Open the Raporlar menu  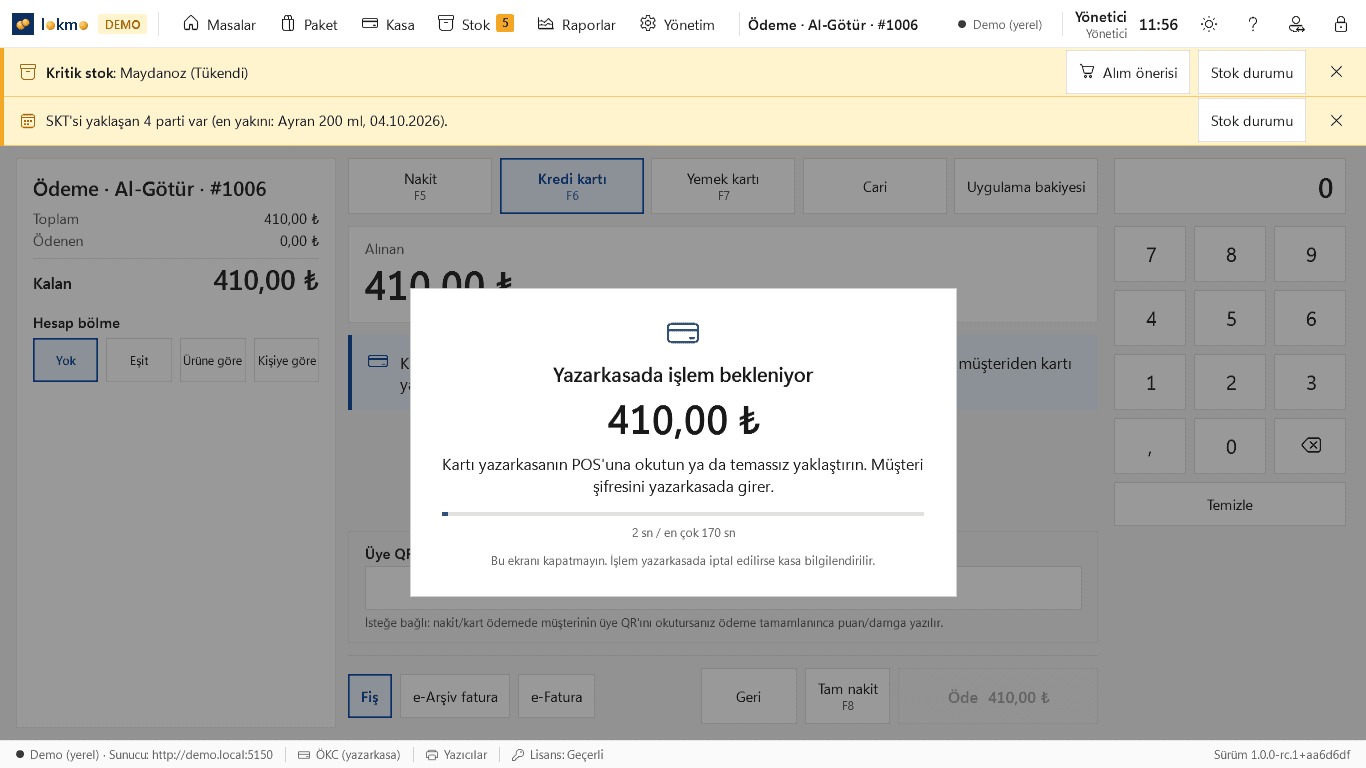click(577, 24)
